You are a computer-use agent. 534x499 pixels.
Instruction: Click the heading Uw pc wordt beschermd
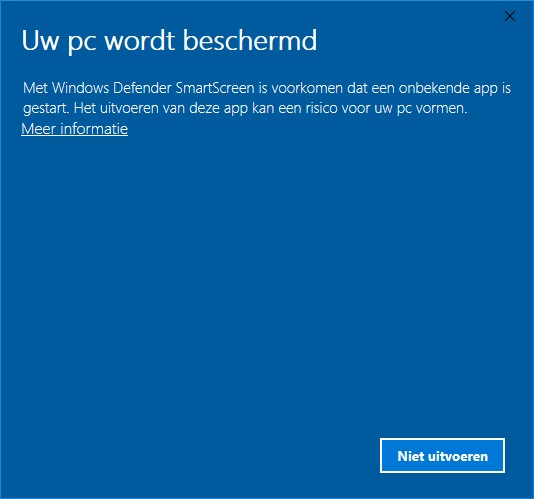click(x=169, y=41)
